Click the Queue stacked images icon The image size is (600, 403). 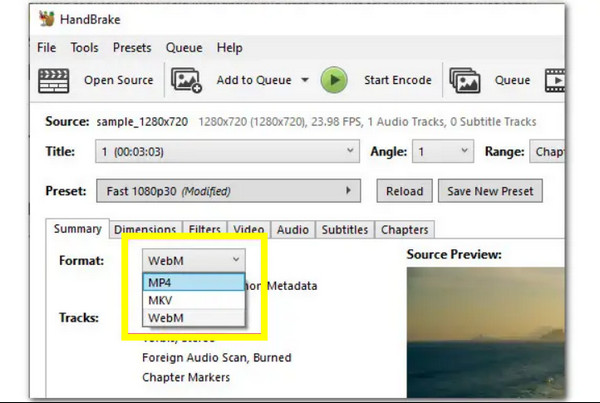point(465,80)
